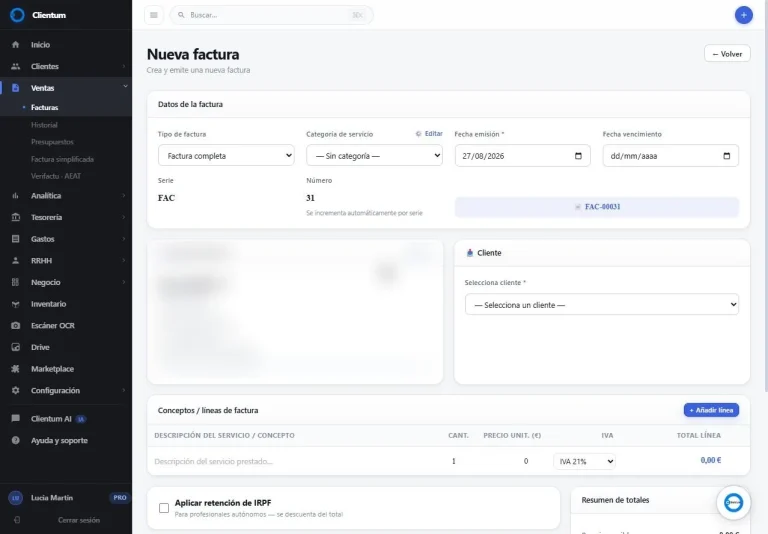Screen dimensions: 768x534
Task: Click the Configuración gear icon
Action: pos(16,390)
